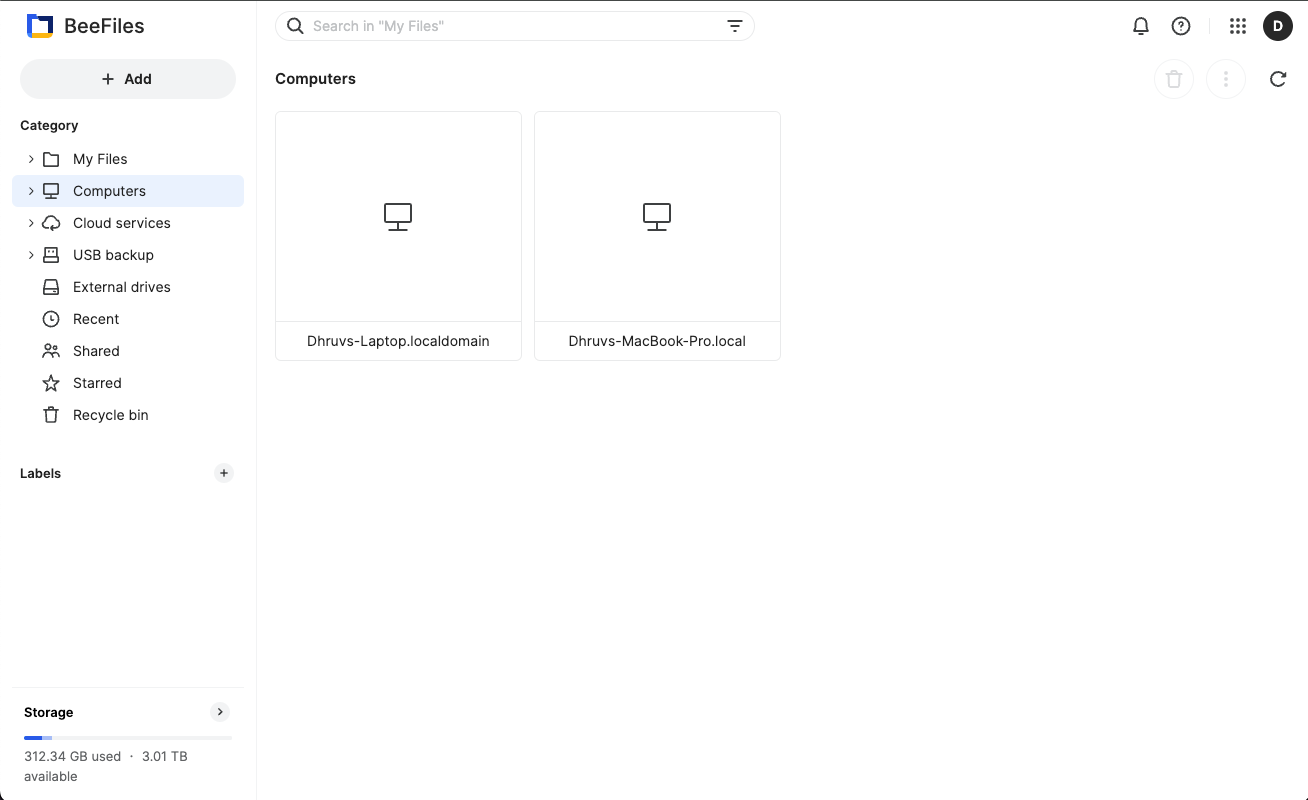
Task: Click the search input field
Action: tap(515, 26)
